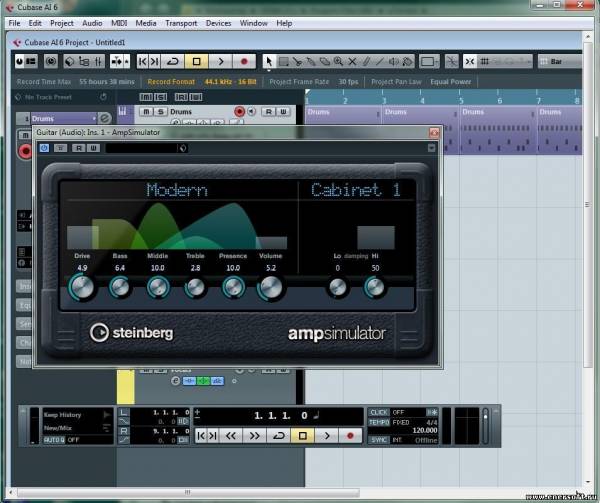The image size is (600, 503).
Task: Open the Transport menu
Action: click(x=181, y=23)
